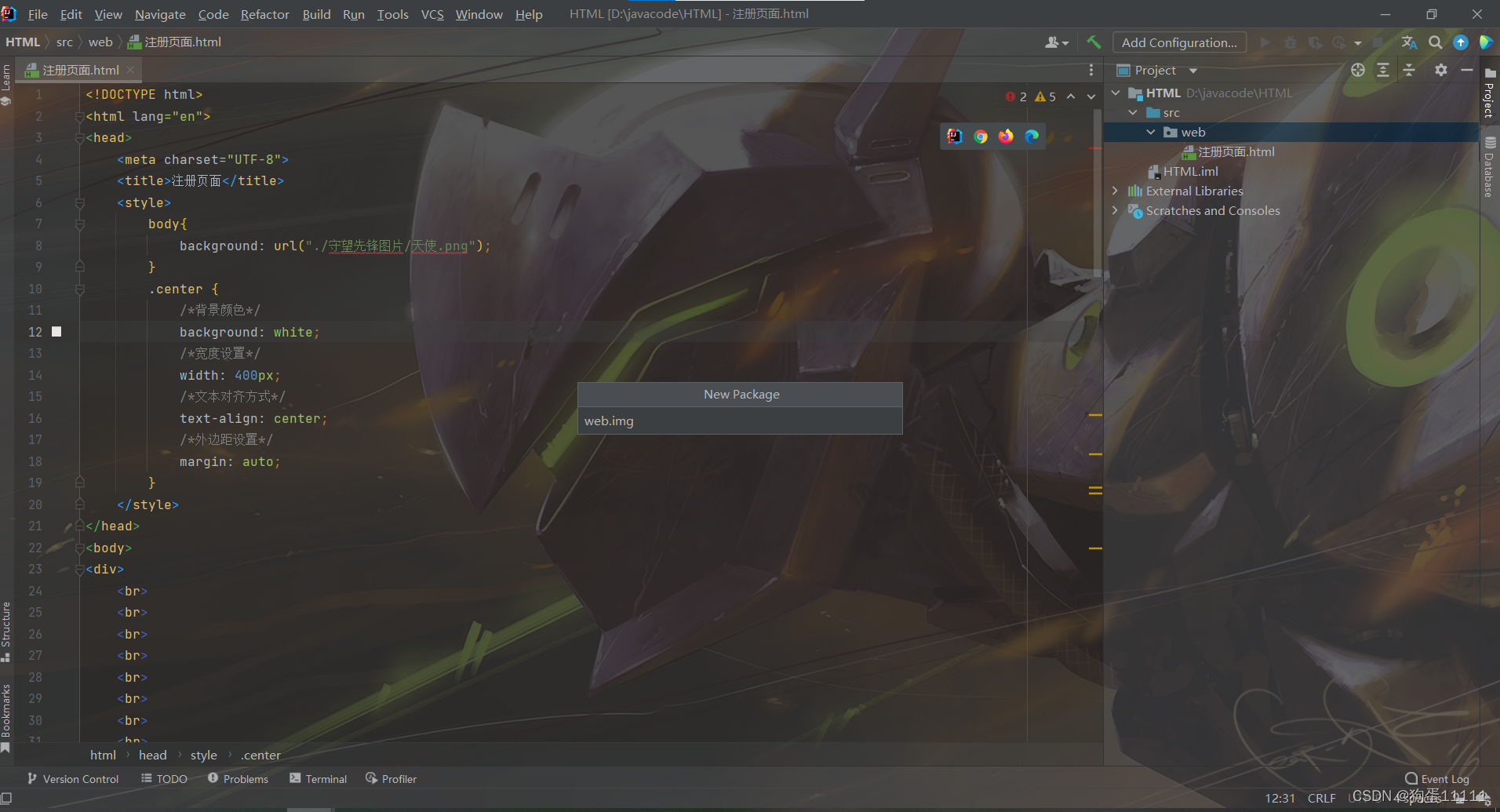Open the Terminal tool window
1500x812 pixels.
pyautogui.click(x=318, y=778)
